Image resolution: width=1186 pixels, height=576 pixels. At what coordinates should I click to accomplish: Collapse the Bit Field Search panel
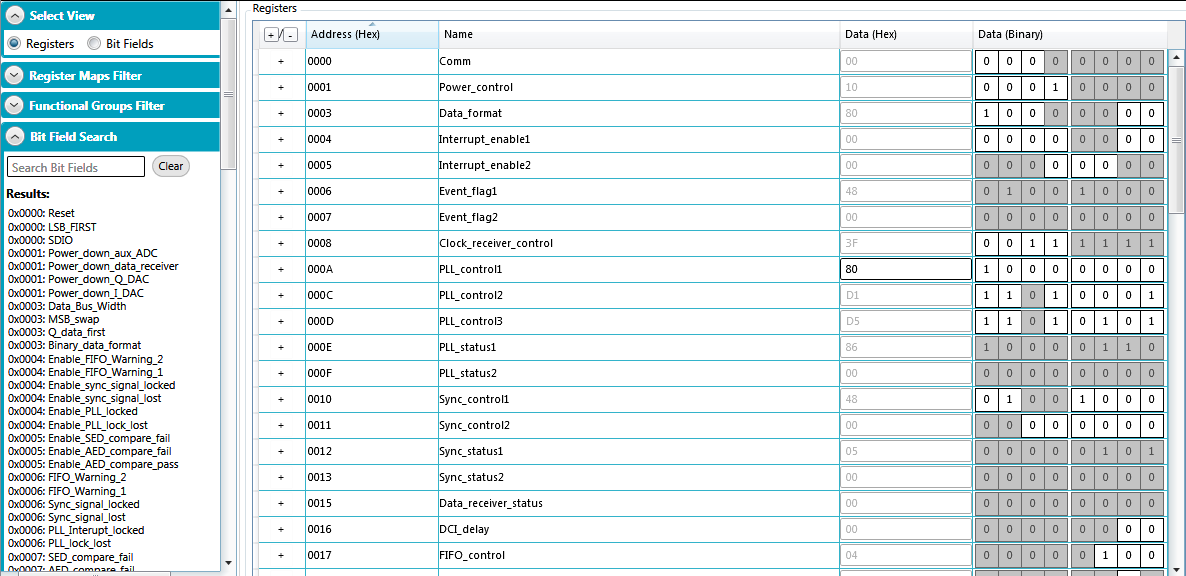[15, 137]
